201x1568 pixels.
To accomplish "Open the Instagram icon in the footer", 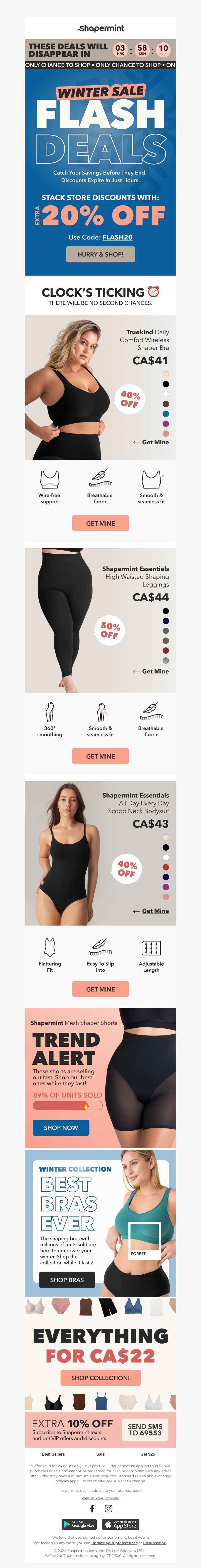I will (x=109, y=1508).
